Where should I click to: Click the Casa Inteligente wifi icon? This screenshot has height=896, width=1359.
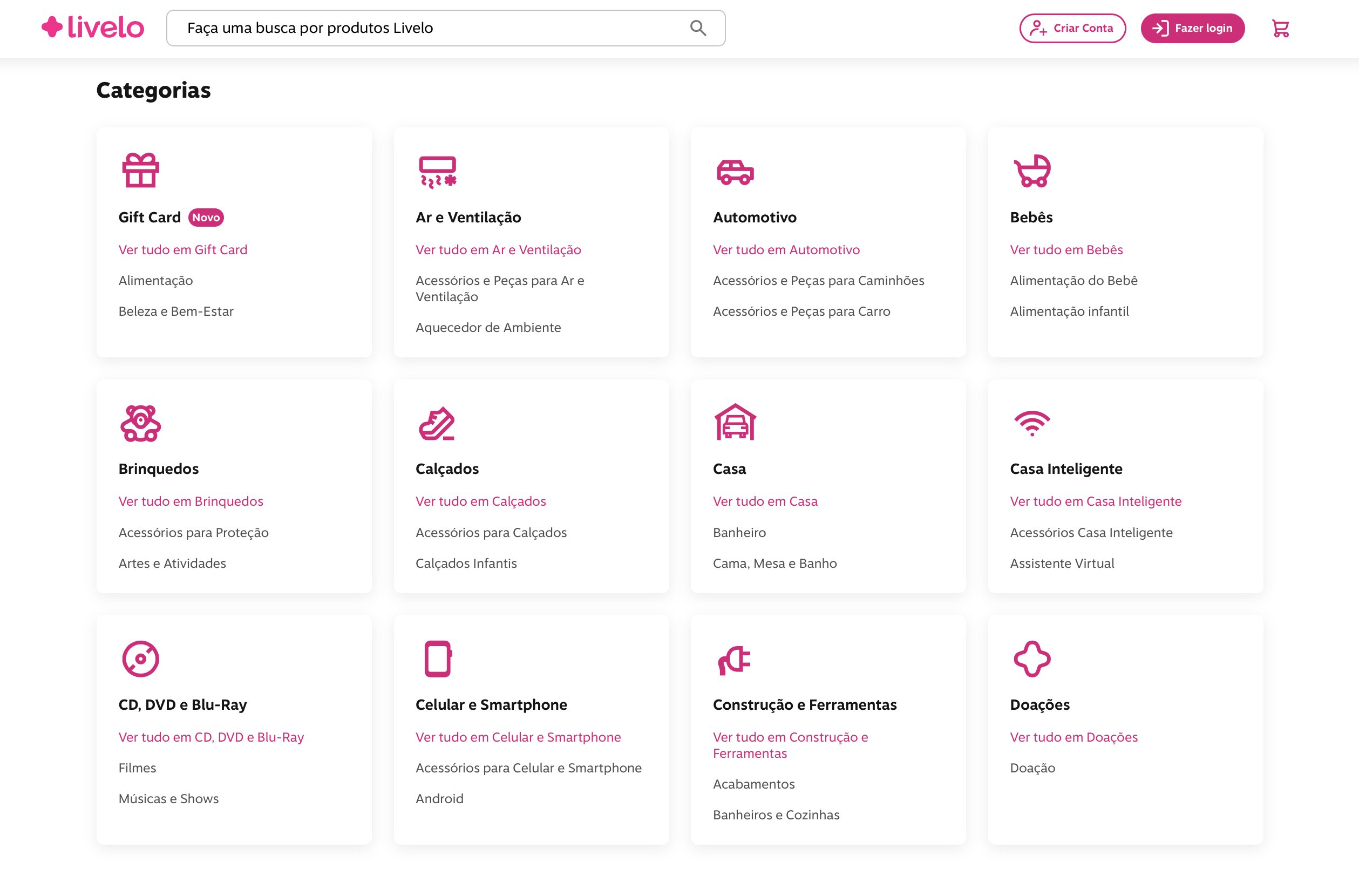[x=1032, y=423]
